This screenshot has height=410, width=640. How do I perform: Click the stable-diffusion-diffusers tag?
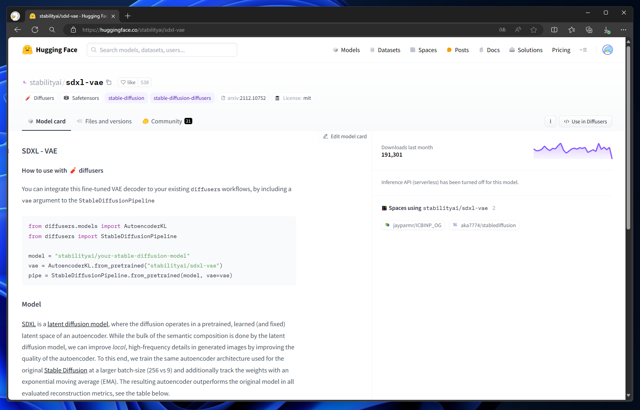click(182, 98)
